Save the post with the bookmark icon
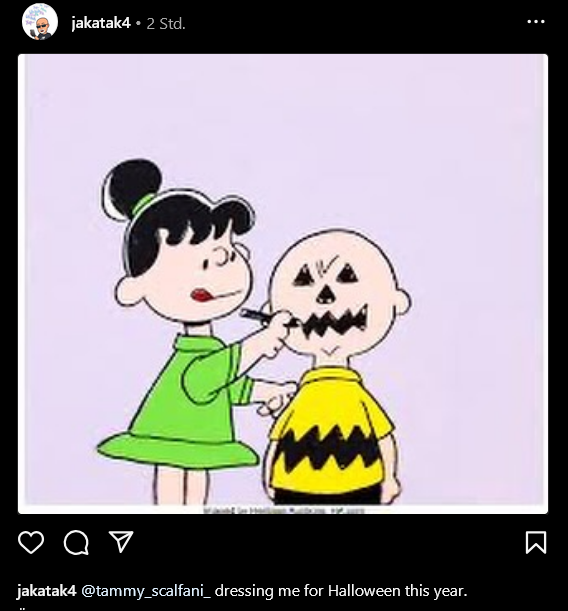The image size is (568, 611). click(536, 542)
